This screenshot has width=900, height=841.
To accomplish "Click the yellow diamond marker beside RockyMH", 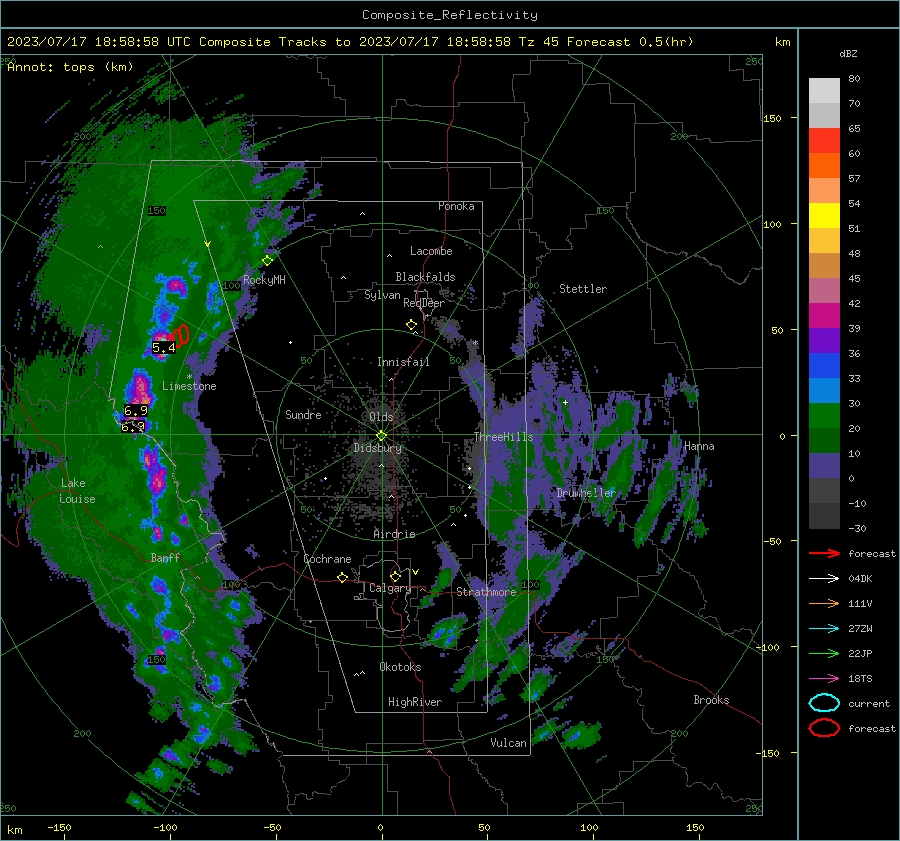I will click(x=267, y=261).
